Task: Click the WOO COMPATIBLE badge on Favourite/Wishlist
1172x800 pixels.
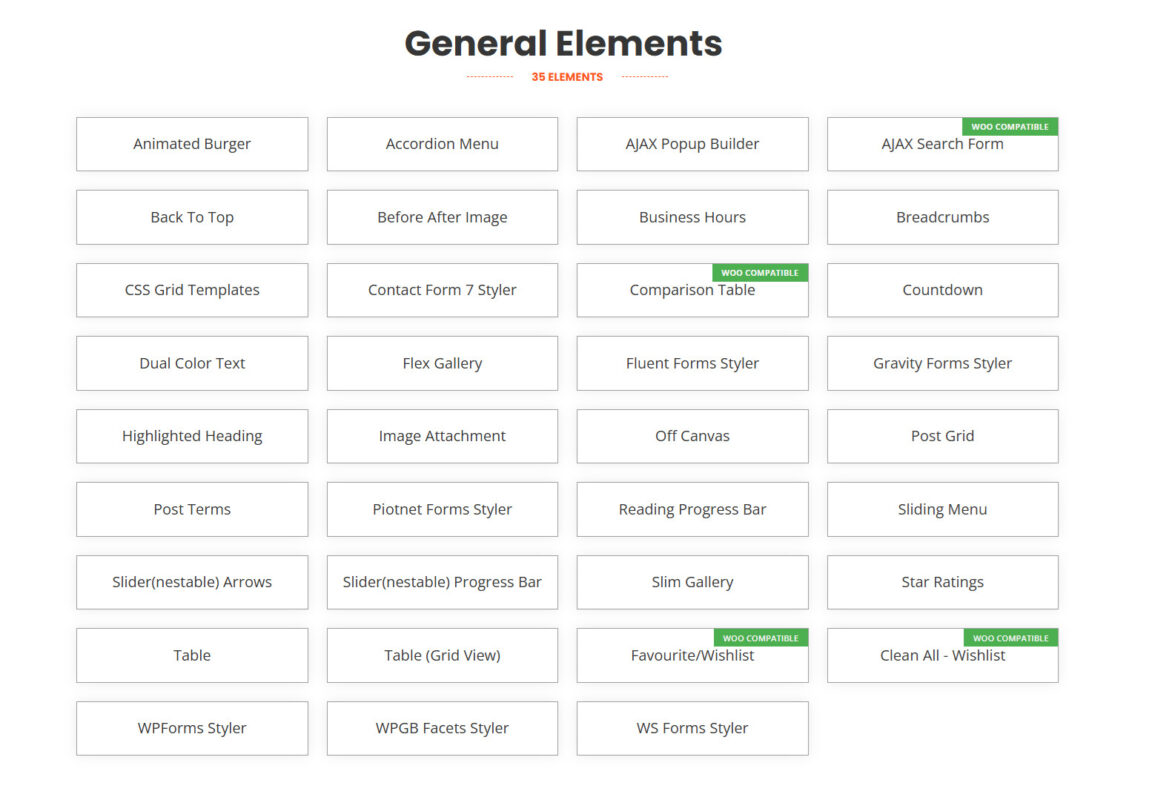Action: tap(761, 637)
